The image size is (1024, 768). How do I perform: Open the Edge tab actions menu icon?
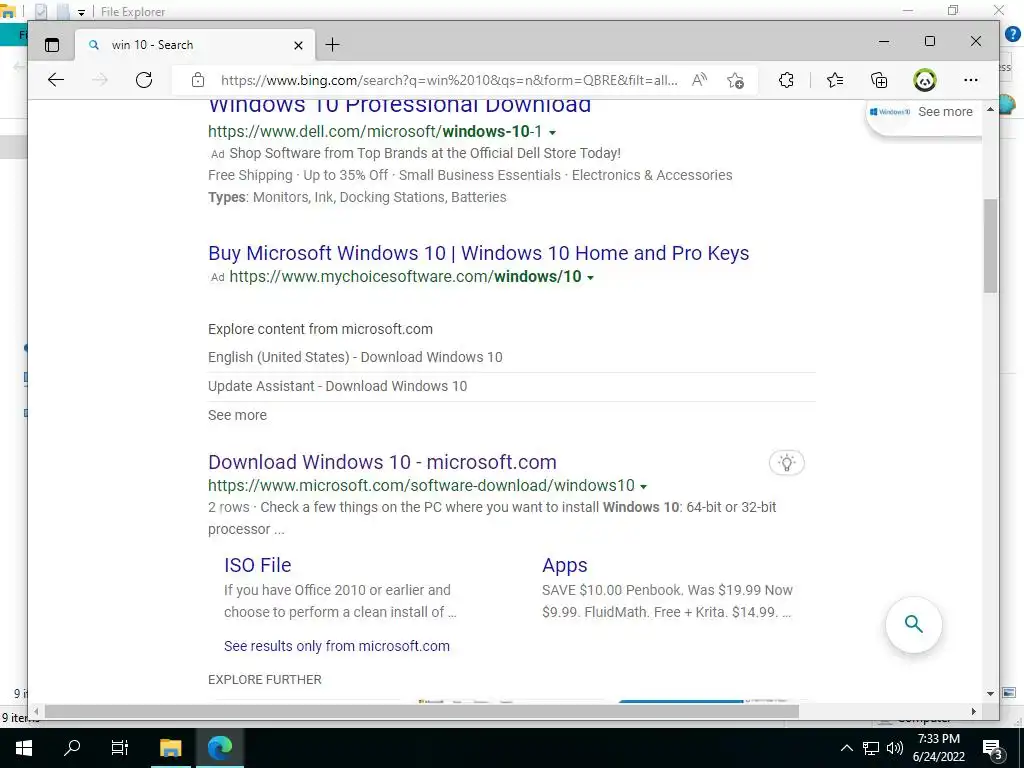(x=52, y=45)
